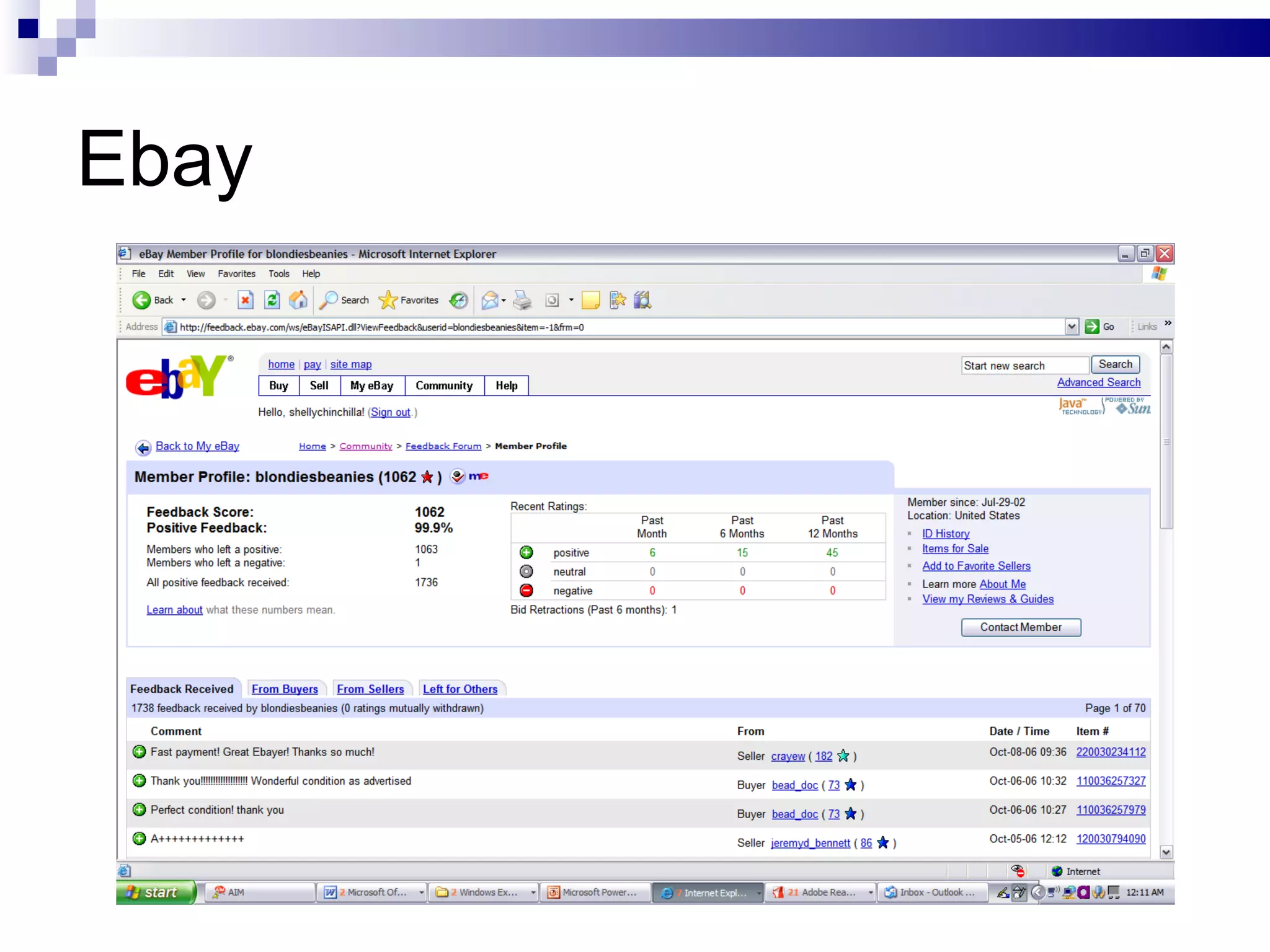
Task: Click the eBay logo
Action: tap(180, 376)
